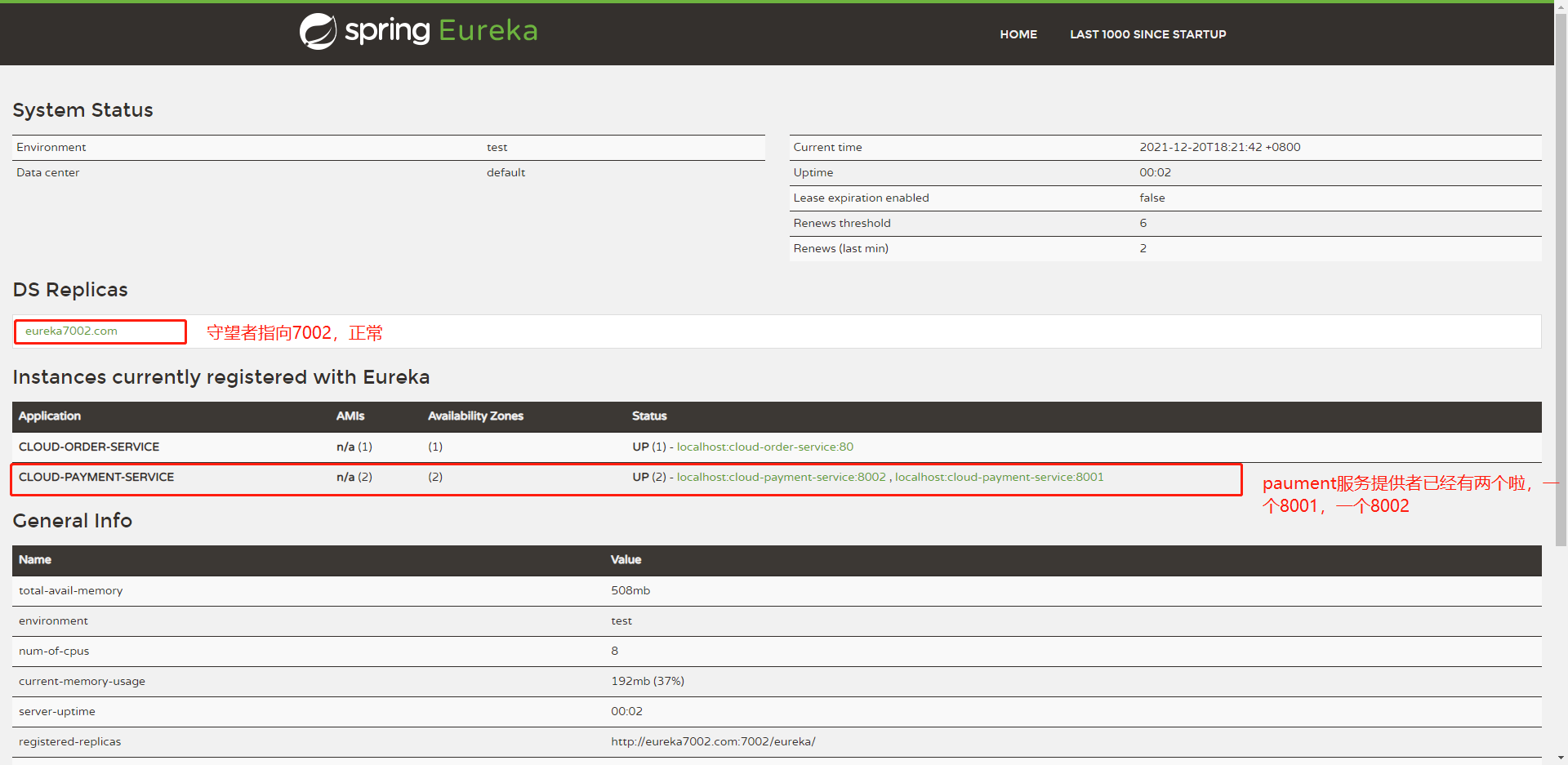Click the DS Replicas heading
This screenshot has width=1568, height=765.
70,290
